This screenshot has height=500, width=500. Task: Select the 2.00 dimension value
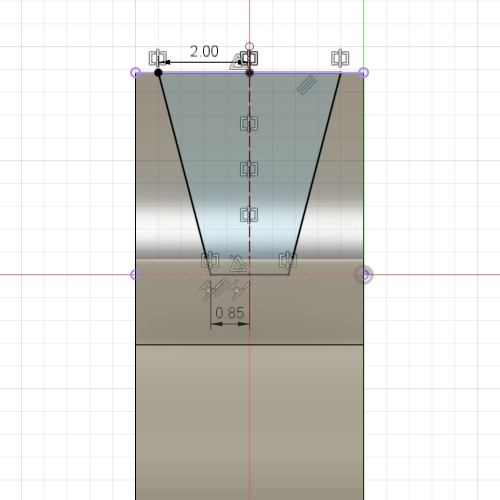click(204, 51)
